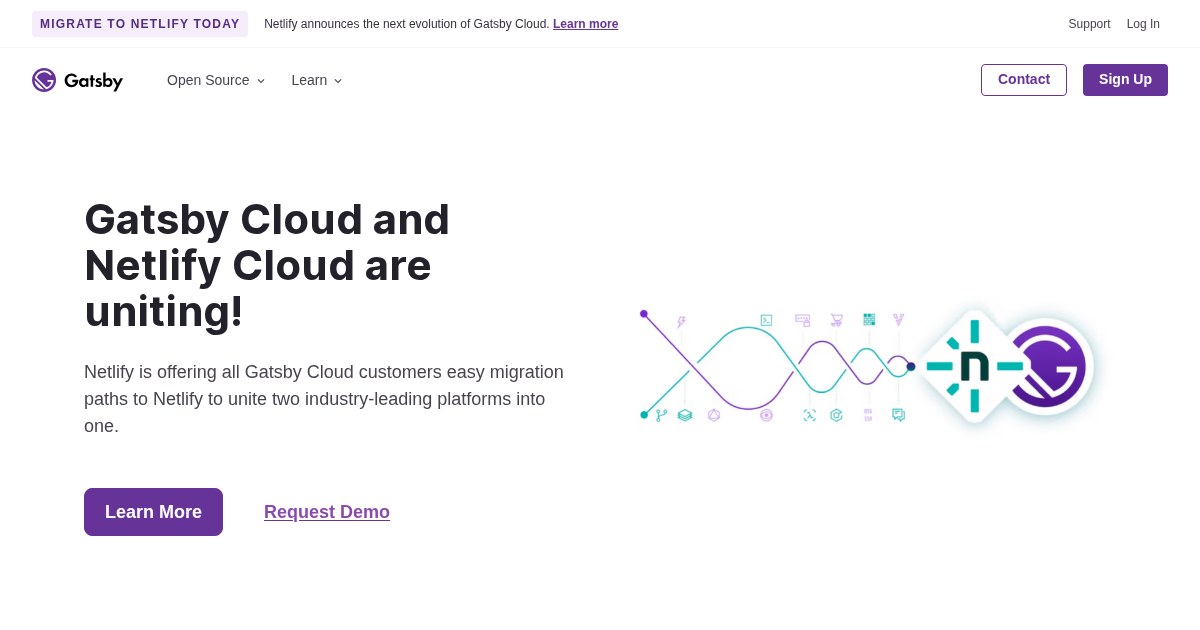Screen dimensions: 1200x630
Task: Click the lightning bolt icon in illustration
Action: point(681,322)
